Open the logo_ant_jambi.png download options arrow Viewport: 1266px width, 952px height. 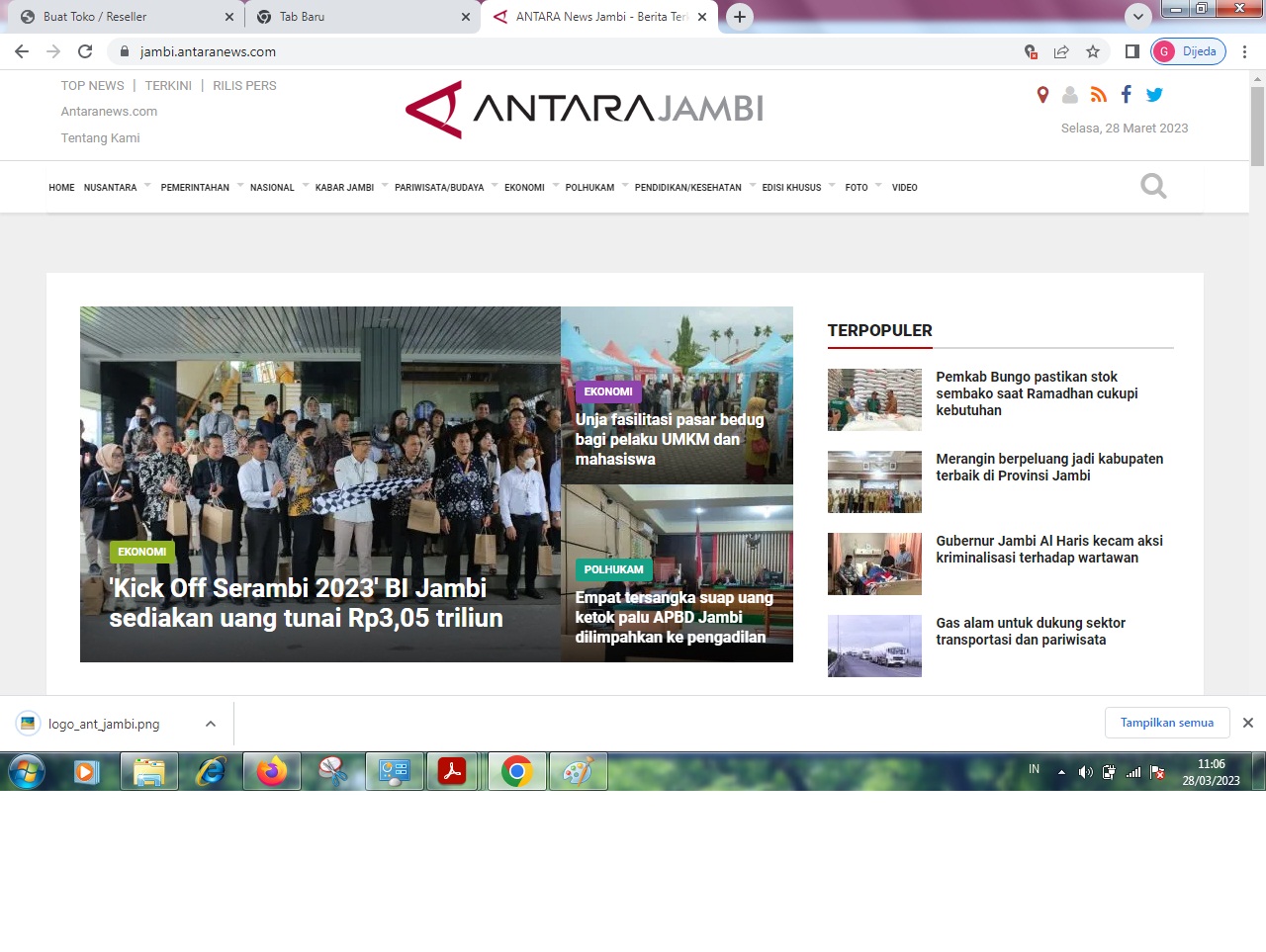coord(211,724)
